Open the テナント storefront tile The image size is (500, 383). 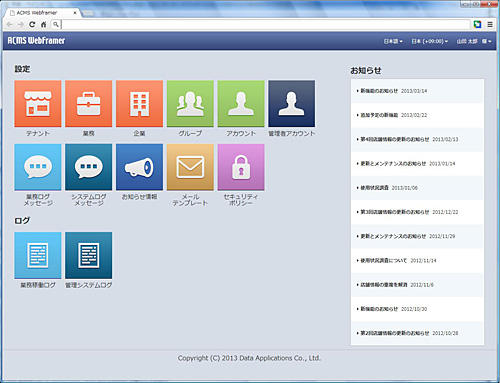[38, 104]
